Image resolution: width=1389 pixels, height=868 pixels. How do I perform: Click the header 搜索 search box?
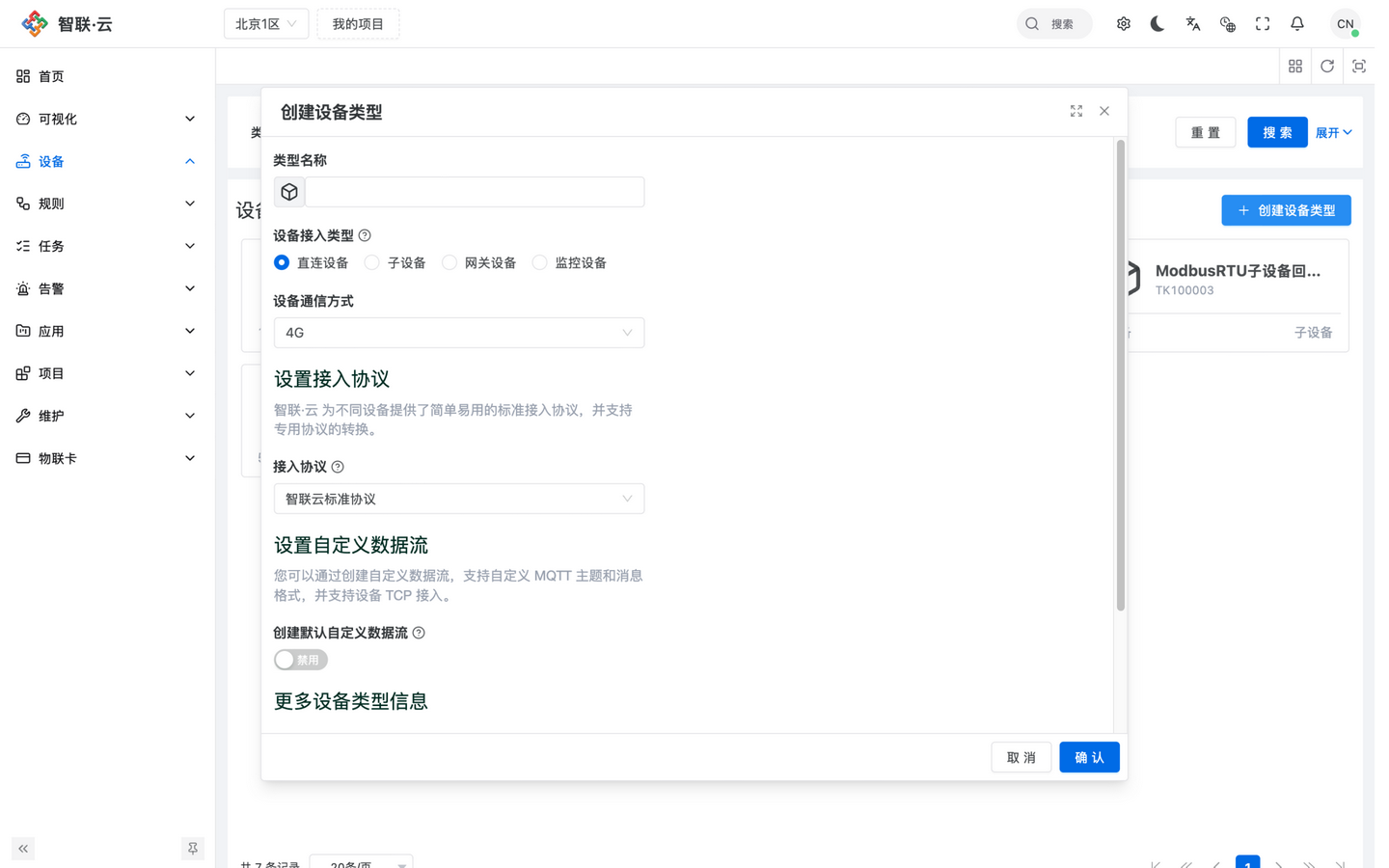point(1054,24)
